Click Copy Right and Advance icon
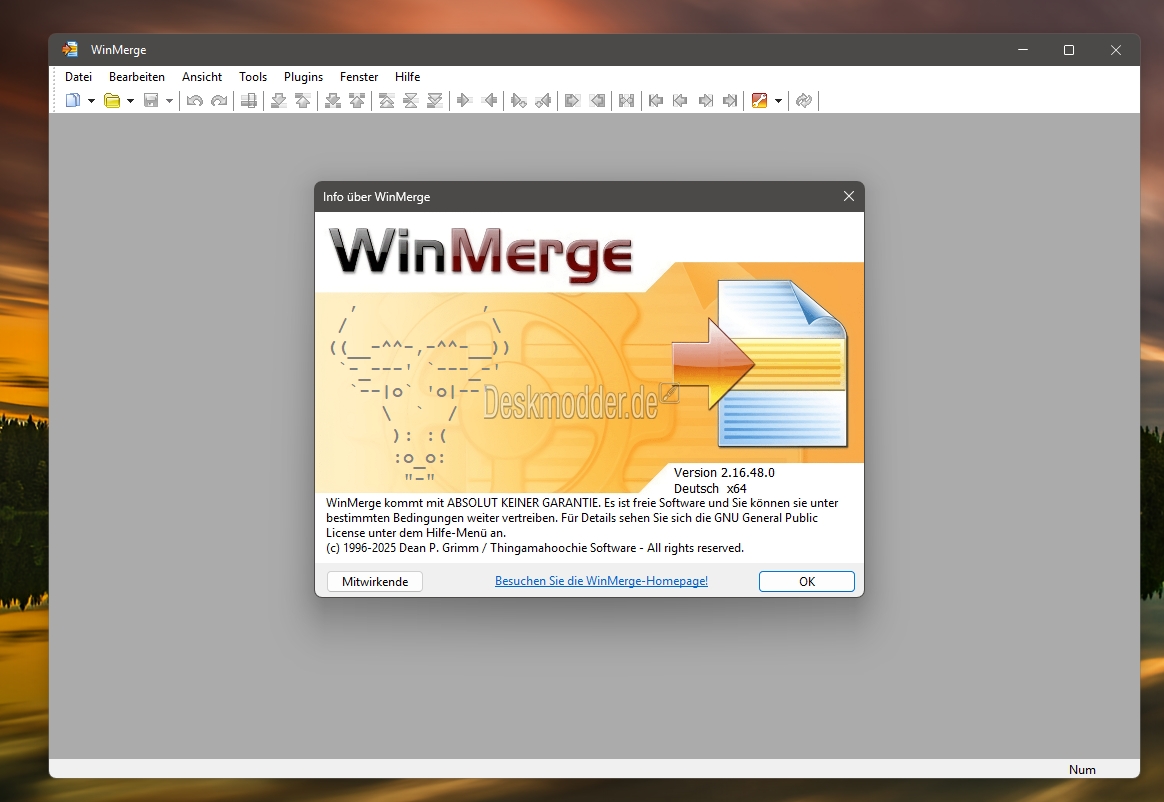The image size is (1164, 802). click(x=519, y=100)
